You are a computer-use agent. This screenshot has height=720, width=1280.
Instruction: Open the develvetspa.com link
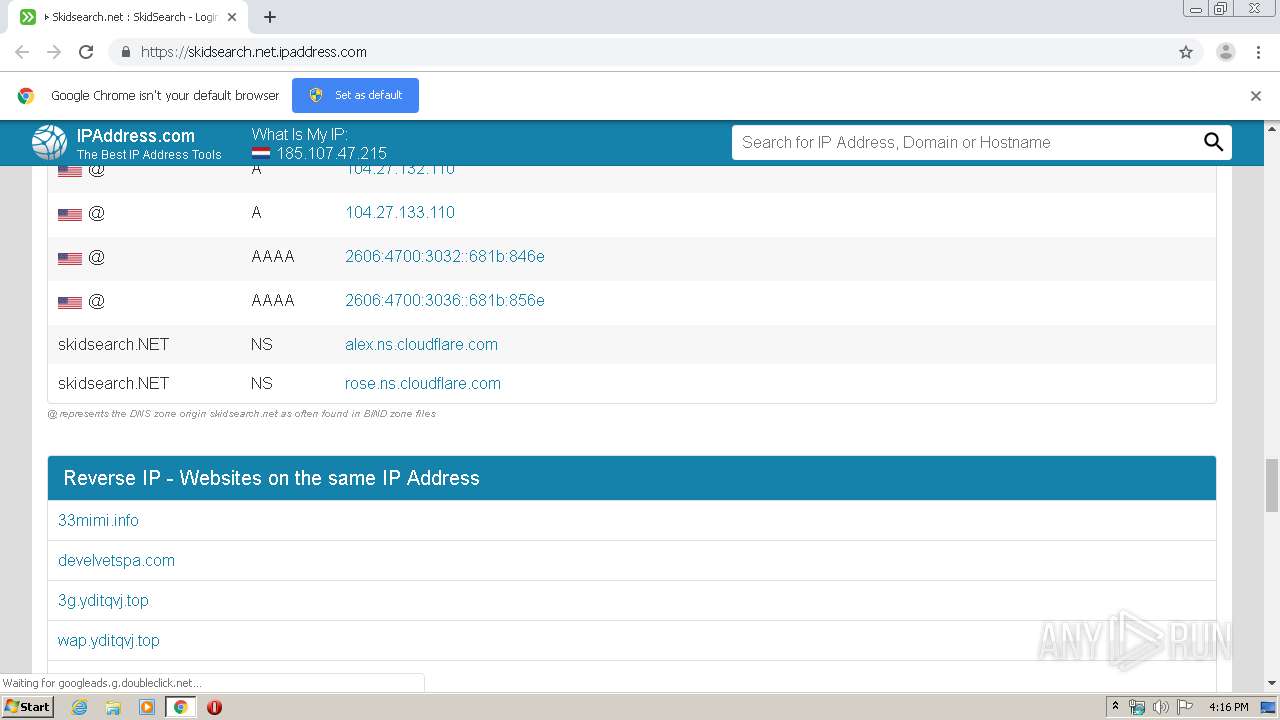[116, 560]
